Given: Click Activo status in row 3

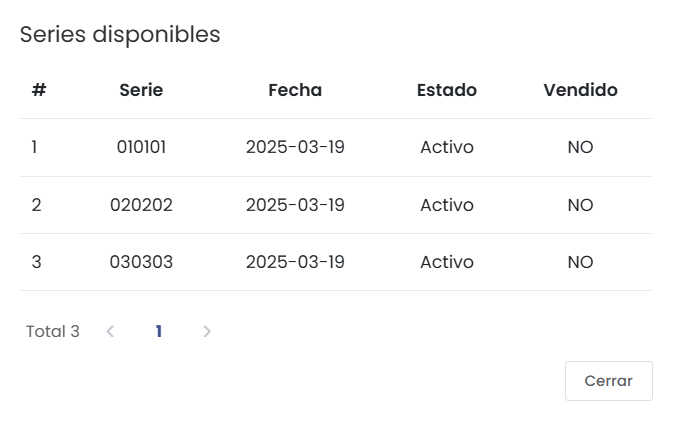Looking at the screenshot, I should (447, 262).
